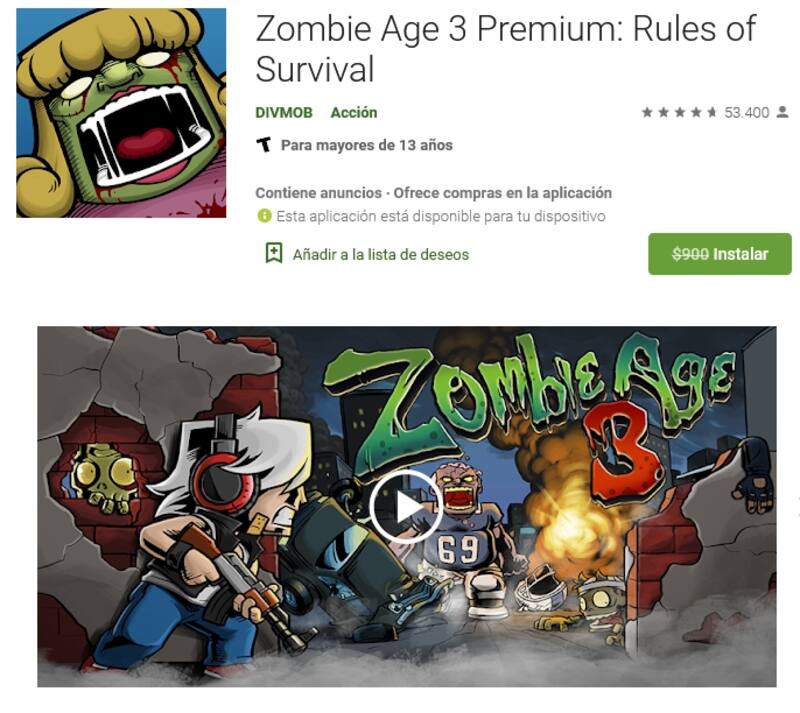The height and width of the screenshot is (713, 800).
Task: Click the Zombie Age 3 trailer thumbnail artwork
Action: (407, 506)
